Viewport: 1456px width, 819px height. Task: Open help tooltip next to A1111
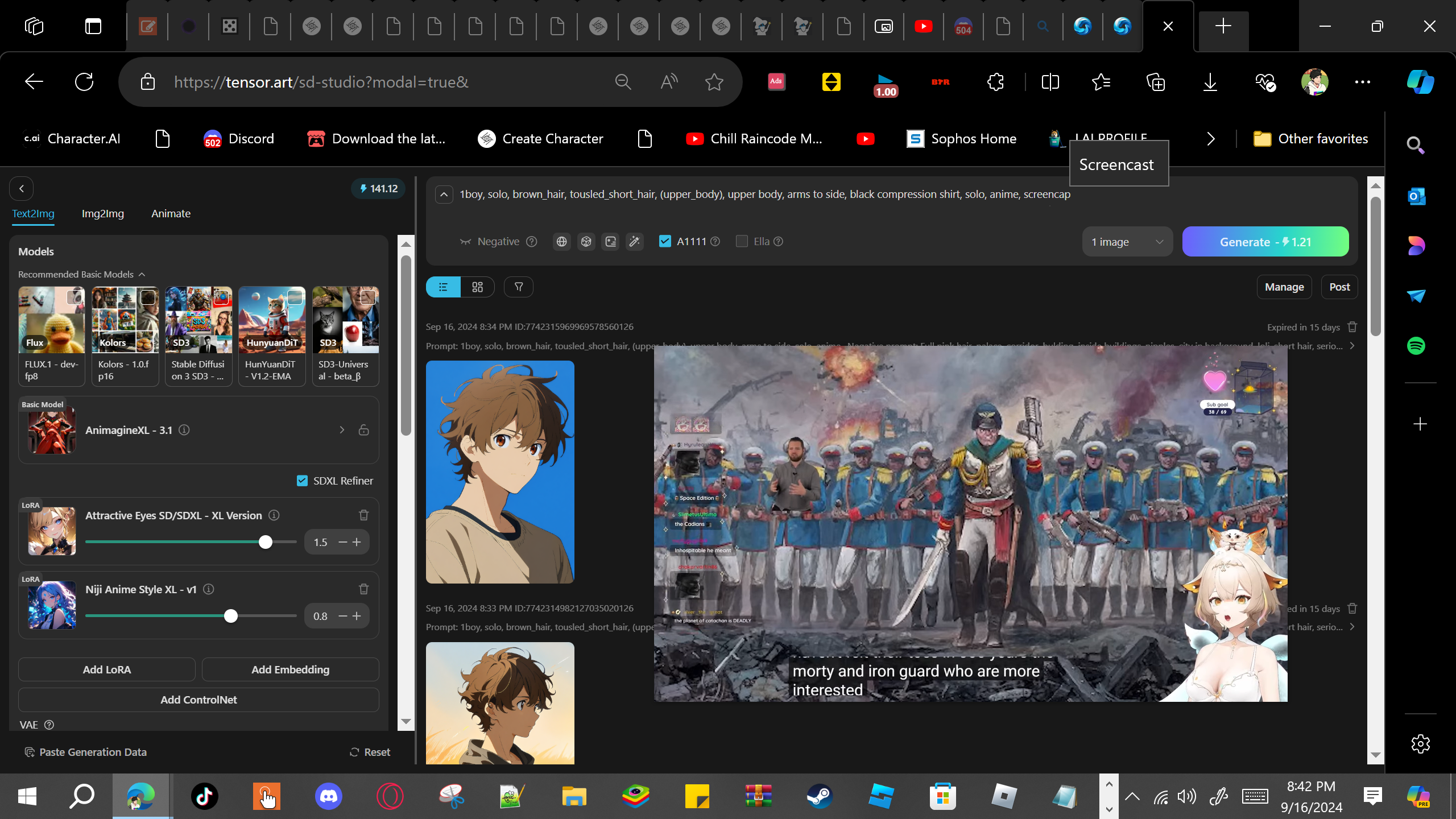(715, 242)
